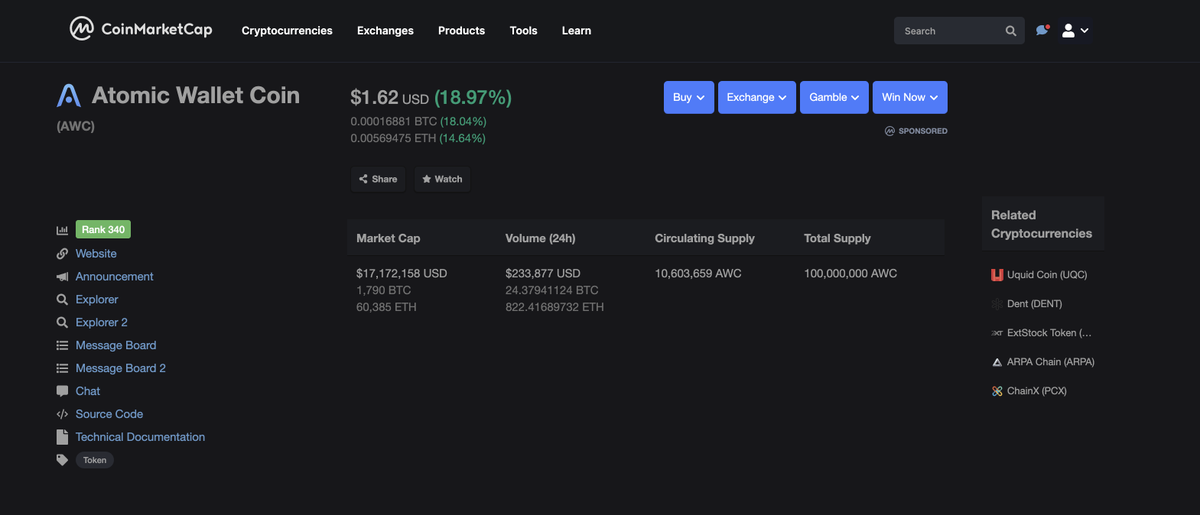This screenshot has width=1200, height=515.
Task: Click the $233,877 USD volume value
Action: pos(543,274)
